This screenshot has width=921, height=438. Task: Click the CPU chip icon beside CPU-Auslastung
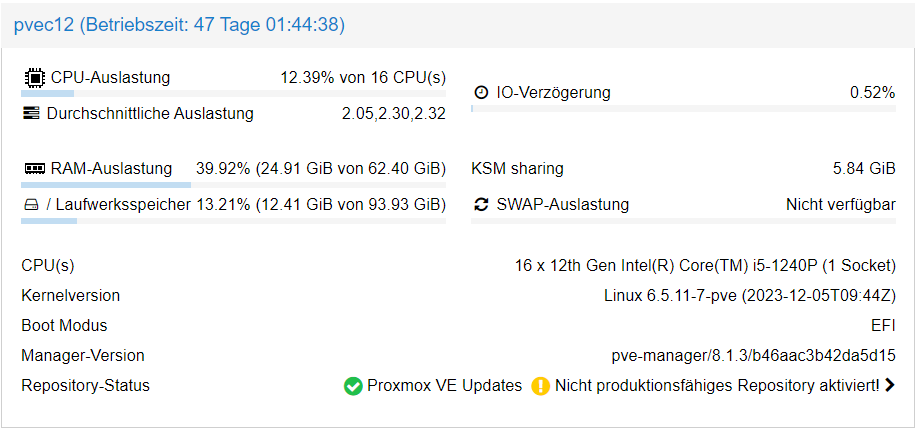(x=34, y=78)
